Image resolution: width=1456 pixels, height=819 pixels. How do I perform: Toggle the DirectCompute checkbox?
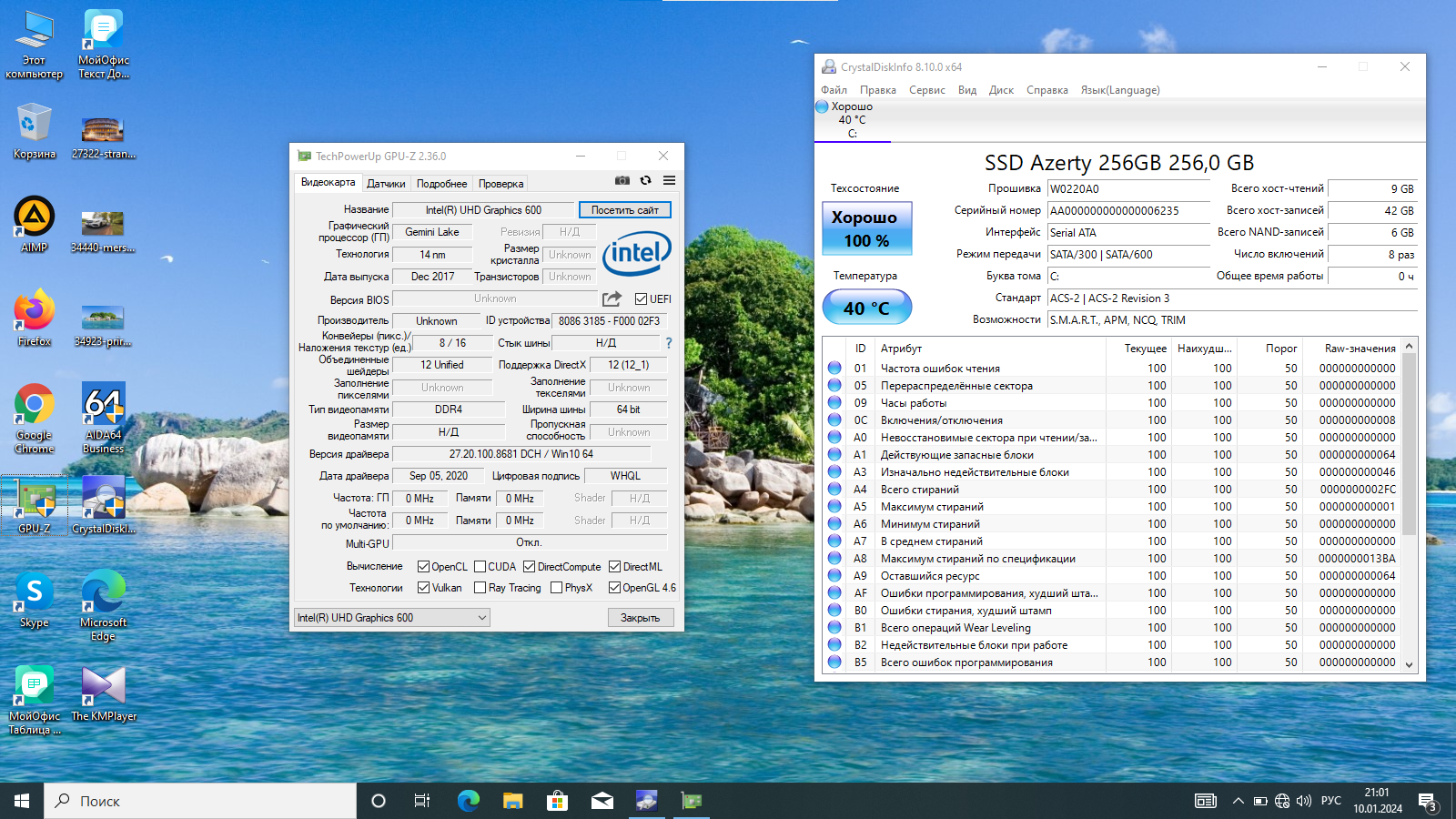pyautogui.click(x=529, y=566)
